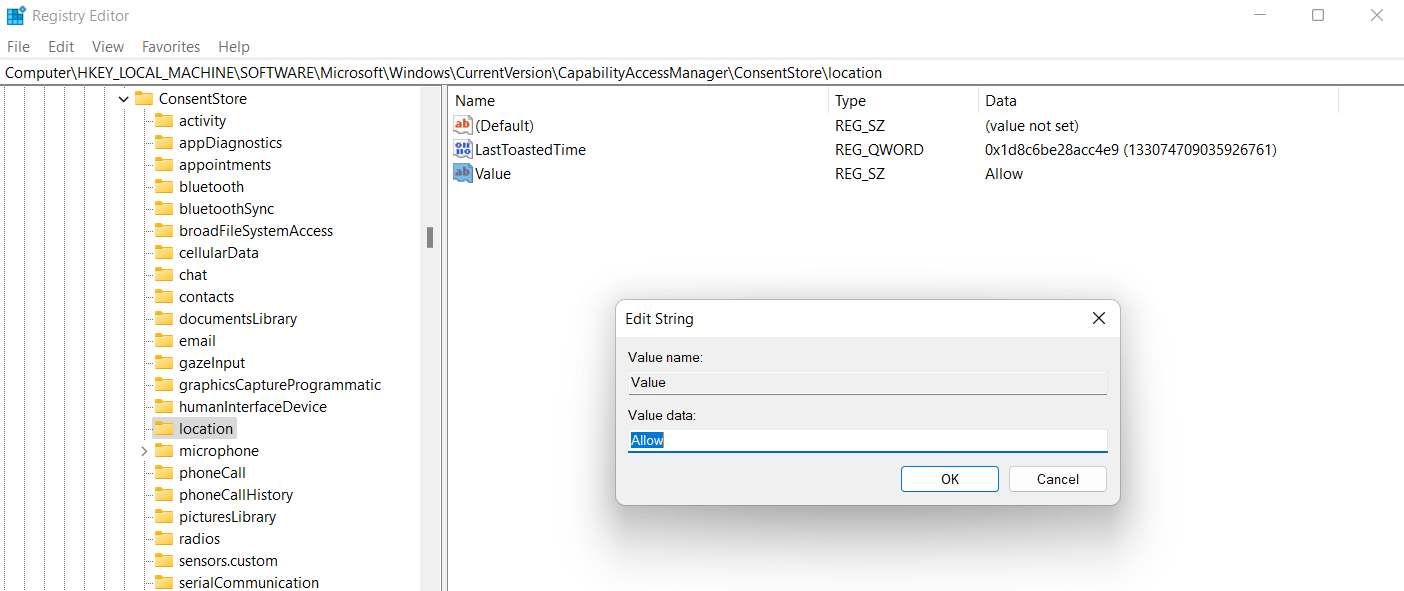Click the ConsentStore folder icon

point(144,99)
